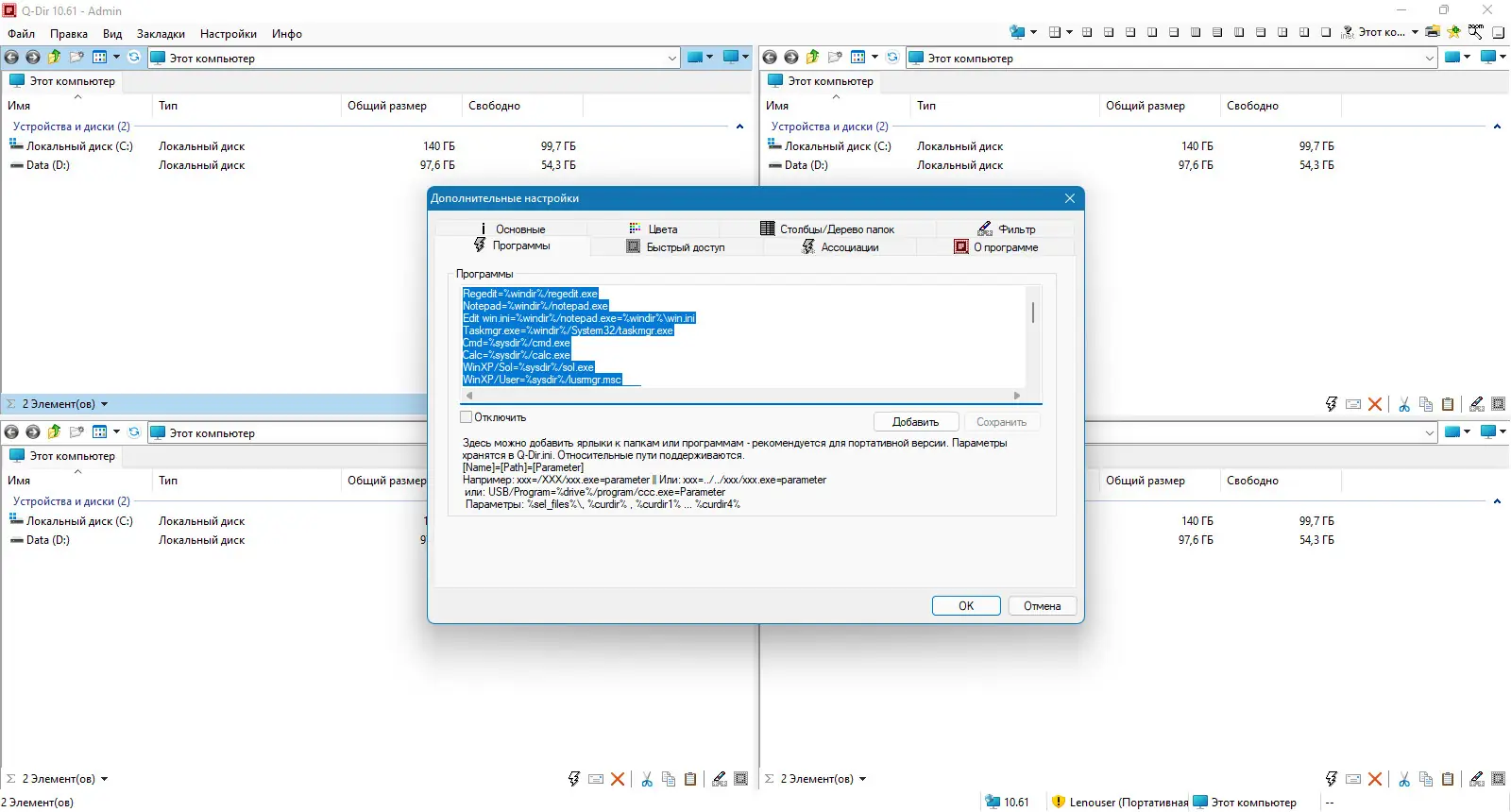Click scissors cut icon in bottom-left pane
Viewport: 1511px width, 812px height.
point(647,779)
